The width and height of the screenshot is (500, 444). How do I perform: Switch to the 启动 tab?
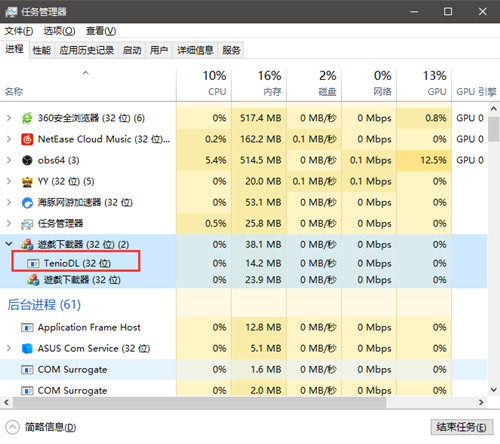(132, 50)
